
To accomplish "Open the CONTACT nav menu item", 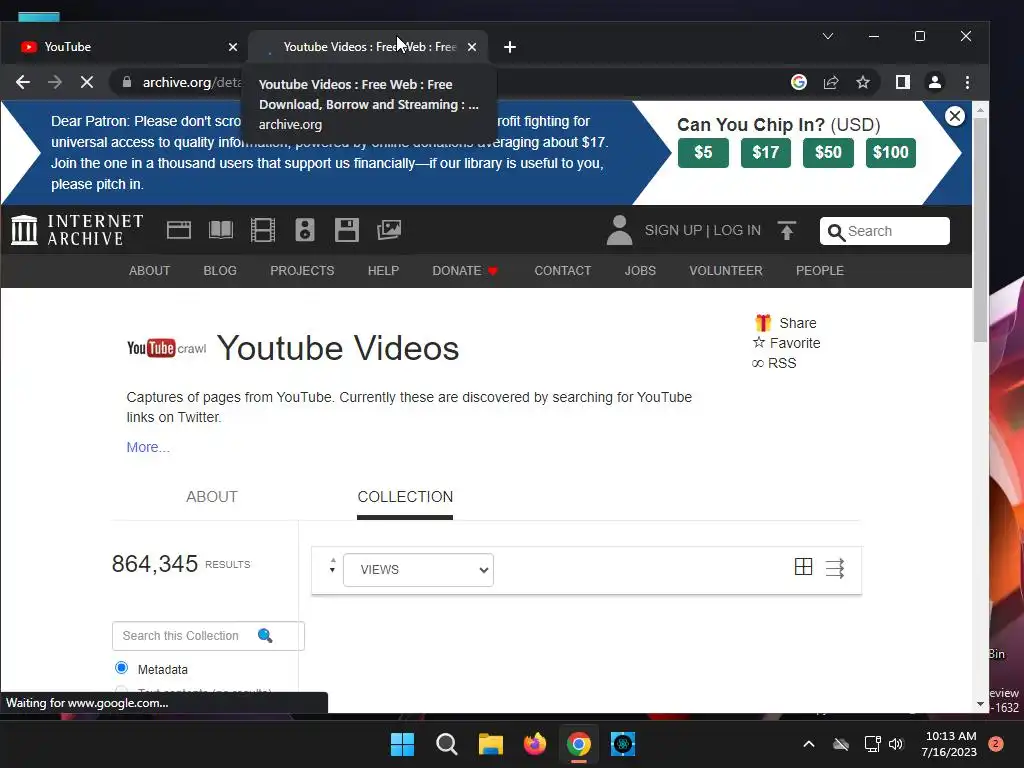I will click(563, 270).
